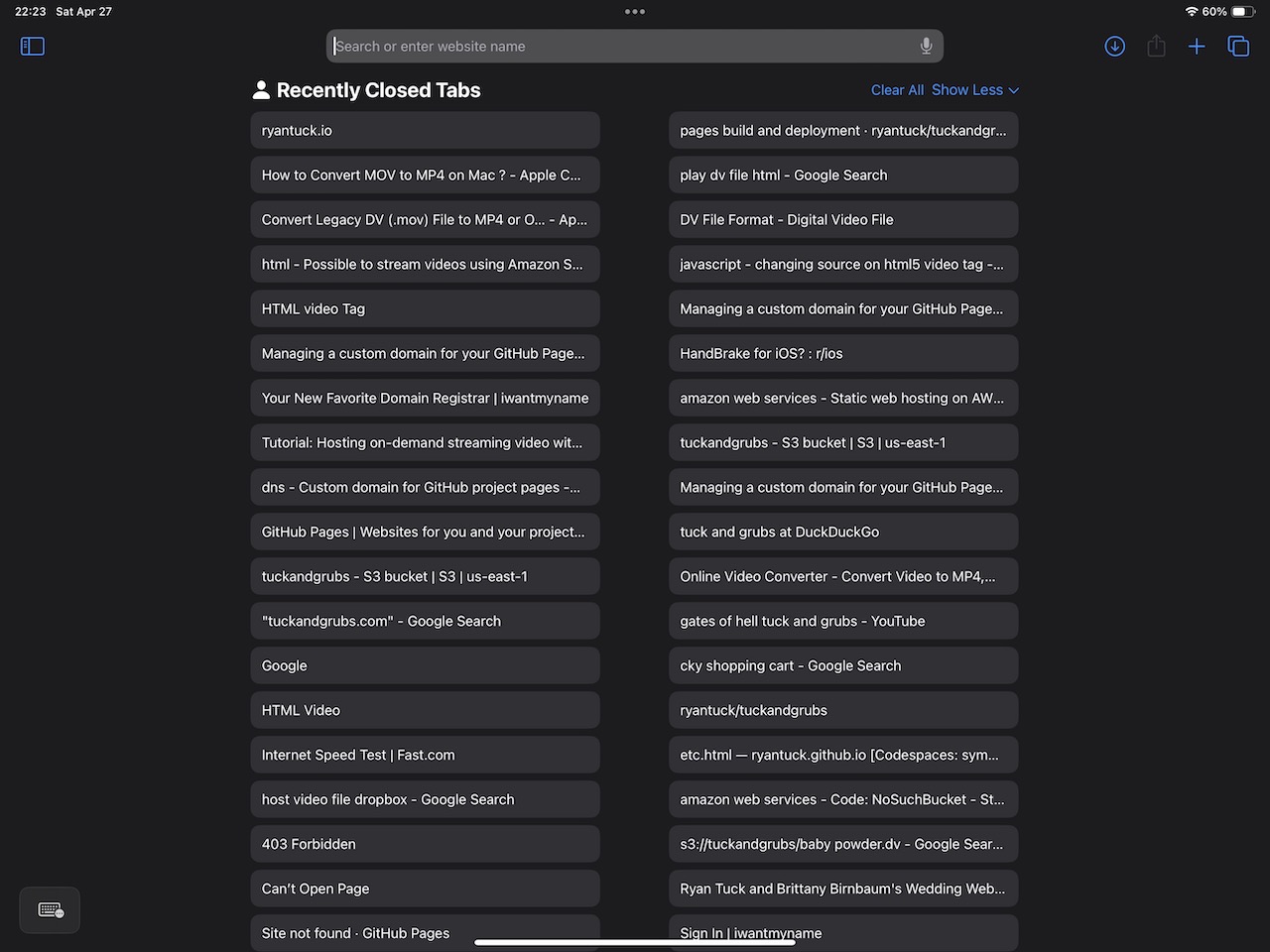The width and height of the screenshot is (1270, 952).
Task: Reopen cky shopping cart Google Search
Action: point(843,666)
